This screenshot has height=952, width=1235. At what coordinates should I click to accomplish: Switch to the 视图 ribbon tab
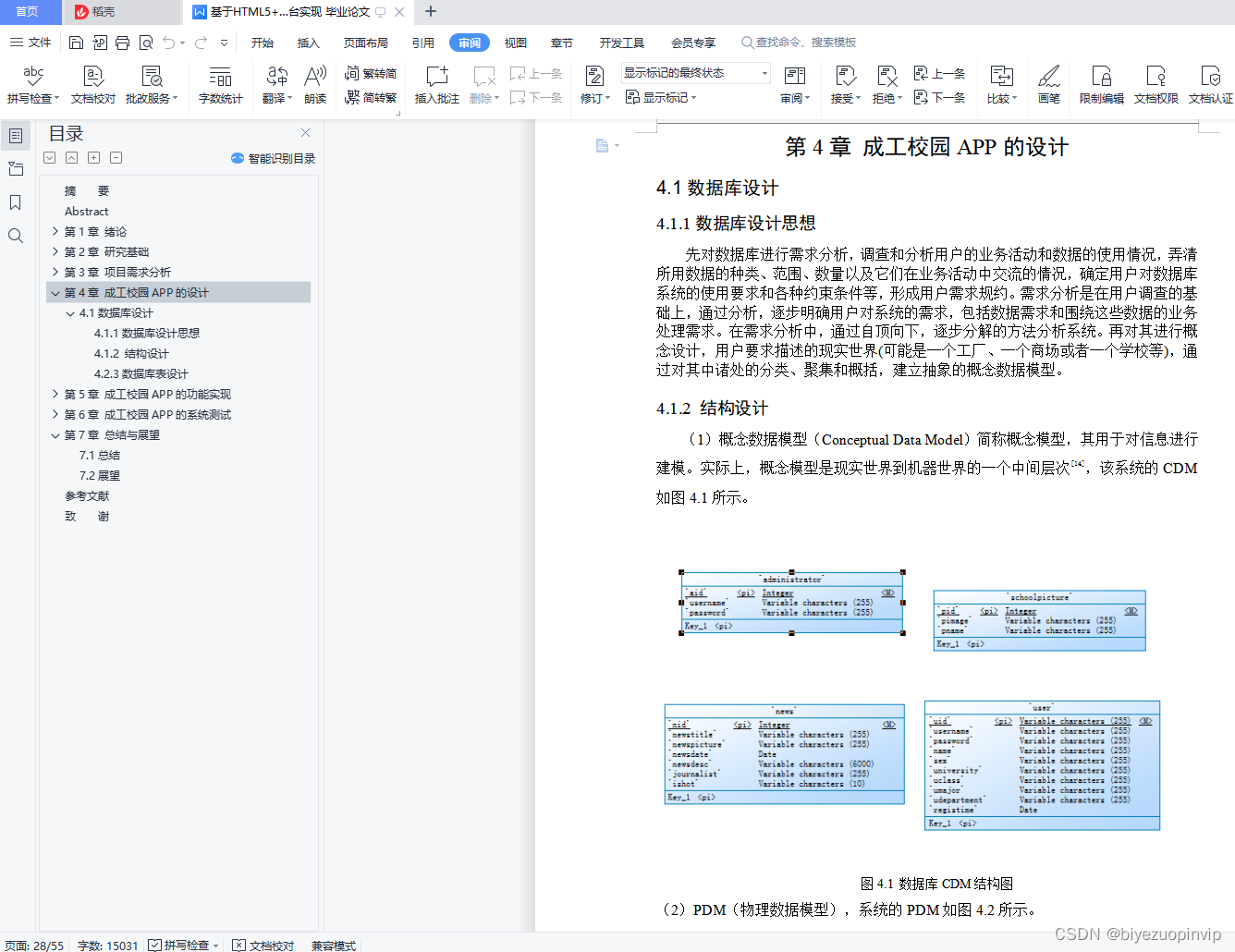pos(515,42)
